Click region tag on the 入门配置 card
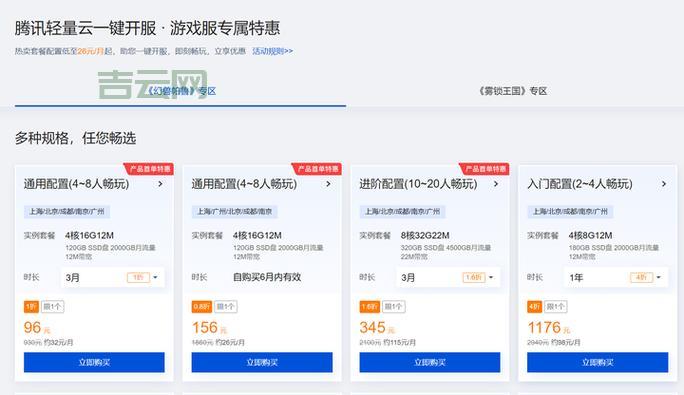This screenshot has width=684, height=395. (570, 212)
